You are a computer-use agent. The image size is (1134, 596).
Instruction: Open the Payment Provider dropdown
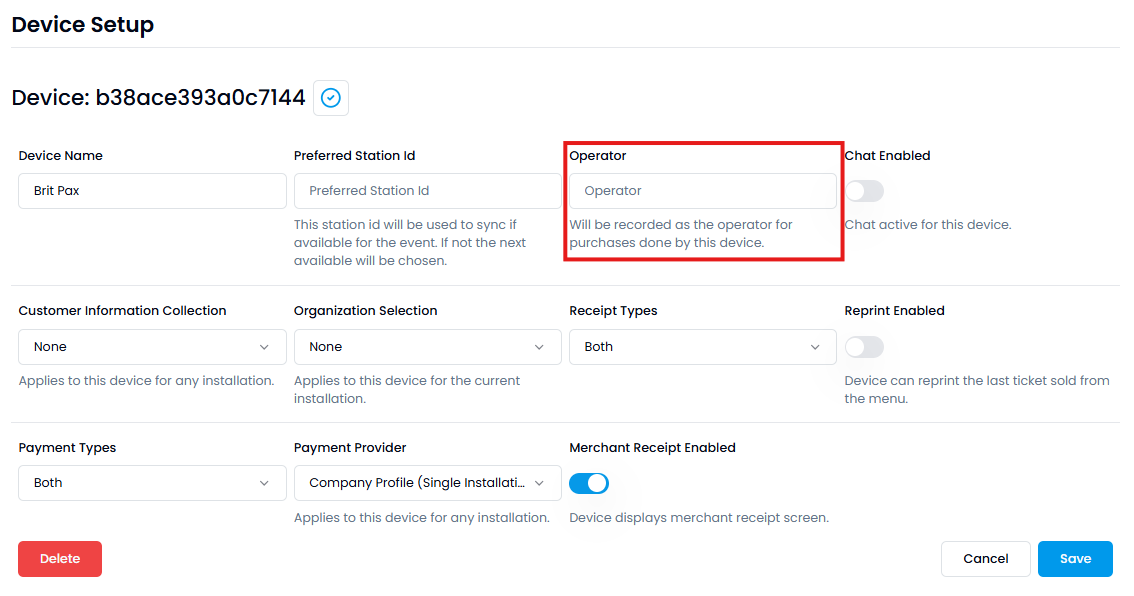[427, 483]
